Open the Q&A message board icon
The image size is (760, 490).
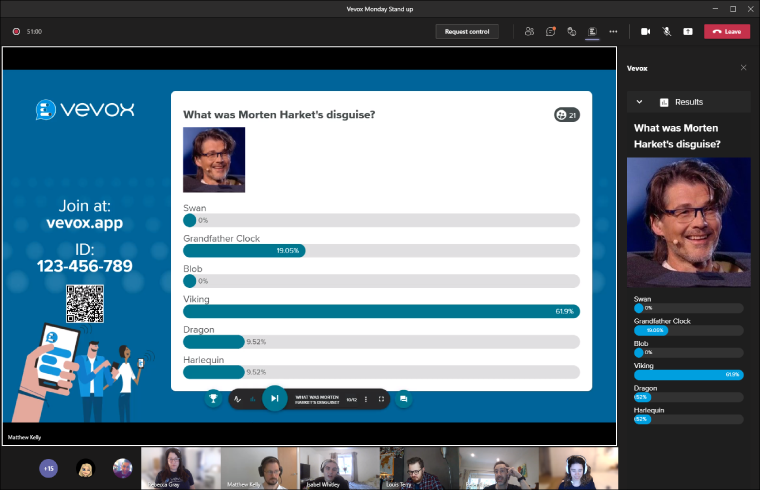click(x=403, y=398)
